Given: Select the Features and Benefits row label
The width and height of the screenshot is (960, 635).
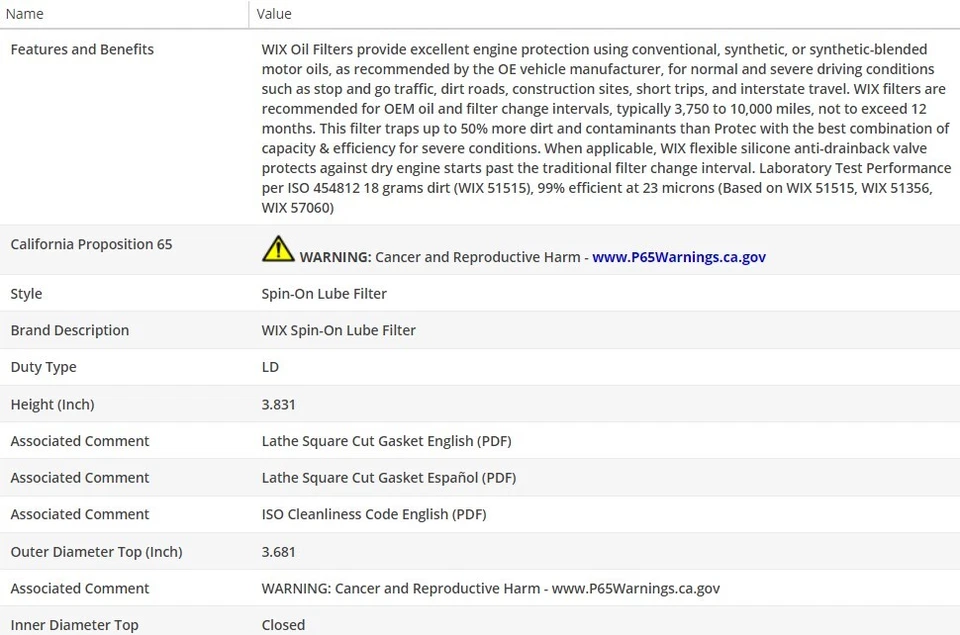Looking at the screenshot, I should (82, 49).
